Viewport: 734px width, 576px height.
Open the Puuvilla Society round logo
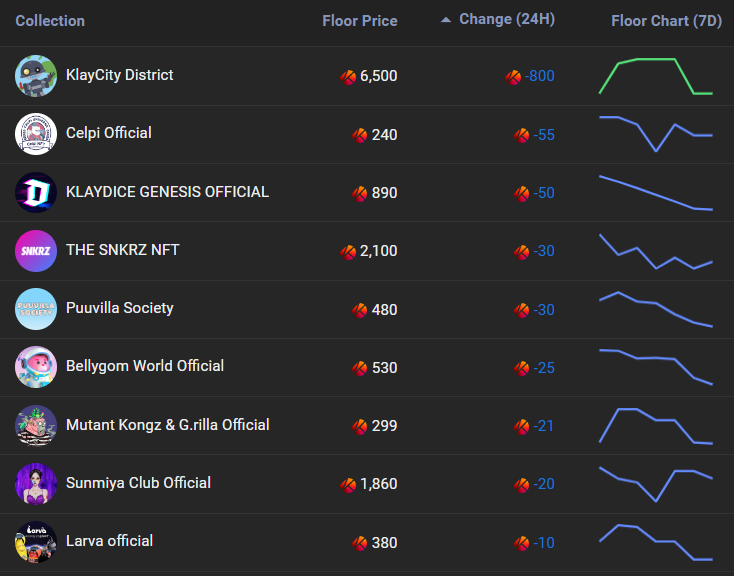click(x=36, y=309)
